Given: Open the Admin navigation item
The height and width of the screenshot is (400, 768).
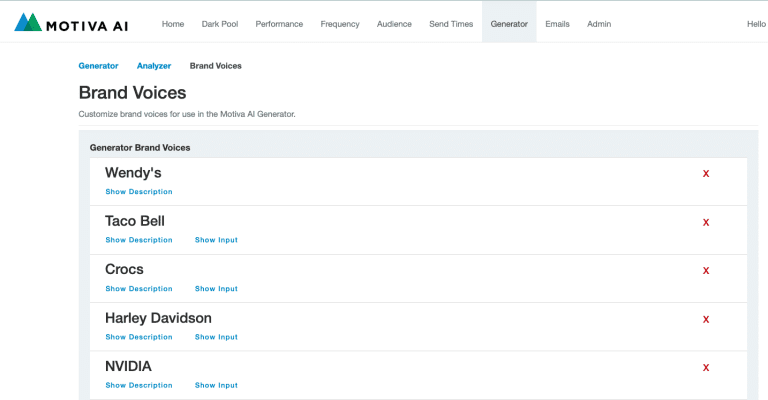Looking at the screenshot, I should (x=599, y=24).
